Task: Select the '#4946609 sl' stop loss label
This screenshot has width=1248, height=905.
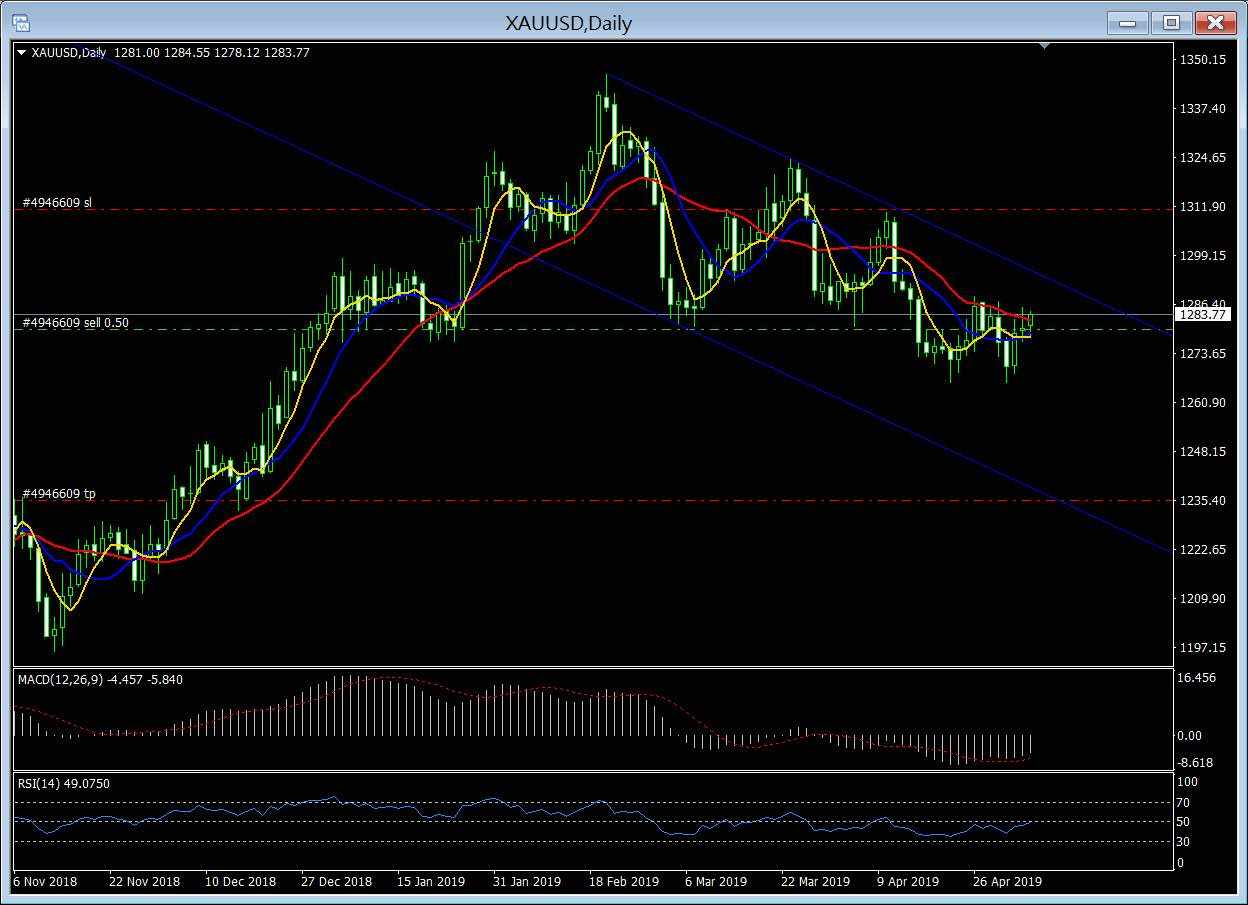Action: (x=56, y=203)
